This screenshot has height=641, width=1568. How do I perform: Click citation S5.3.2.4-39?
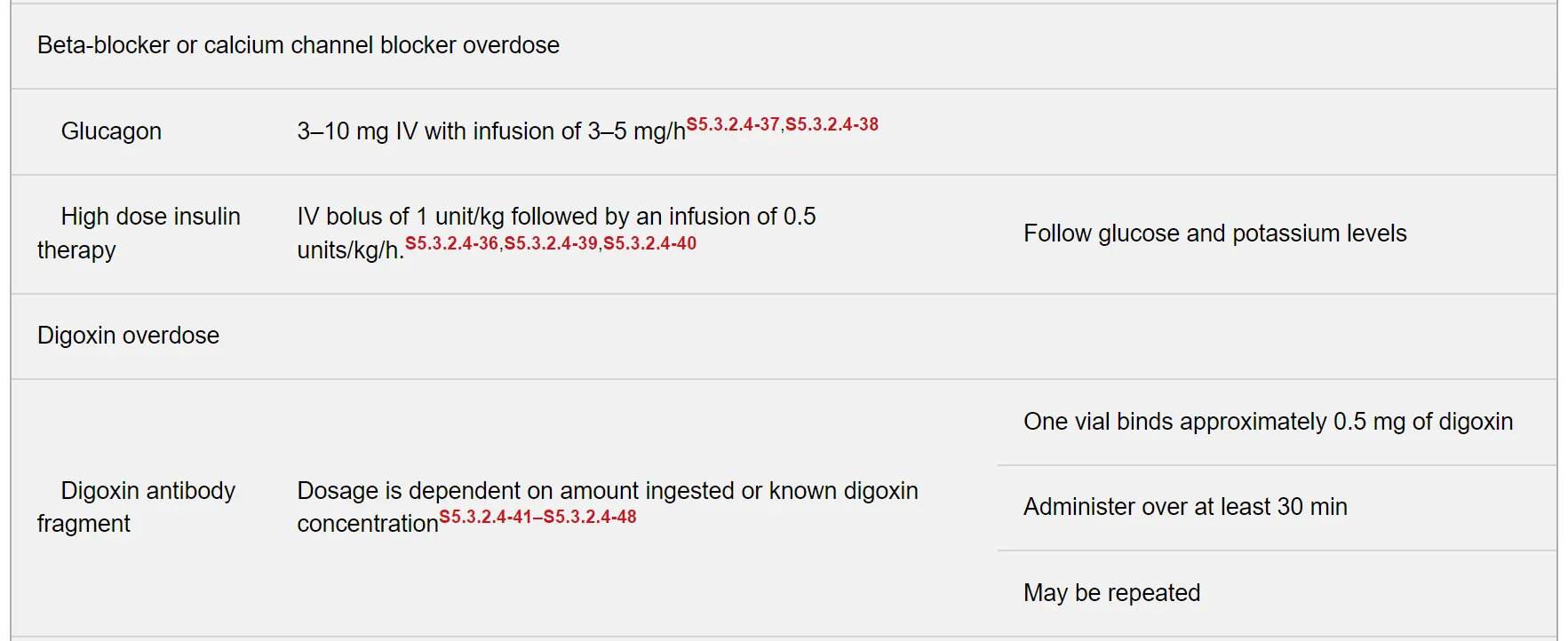551,243
